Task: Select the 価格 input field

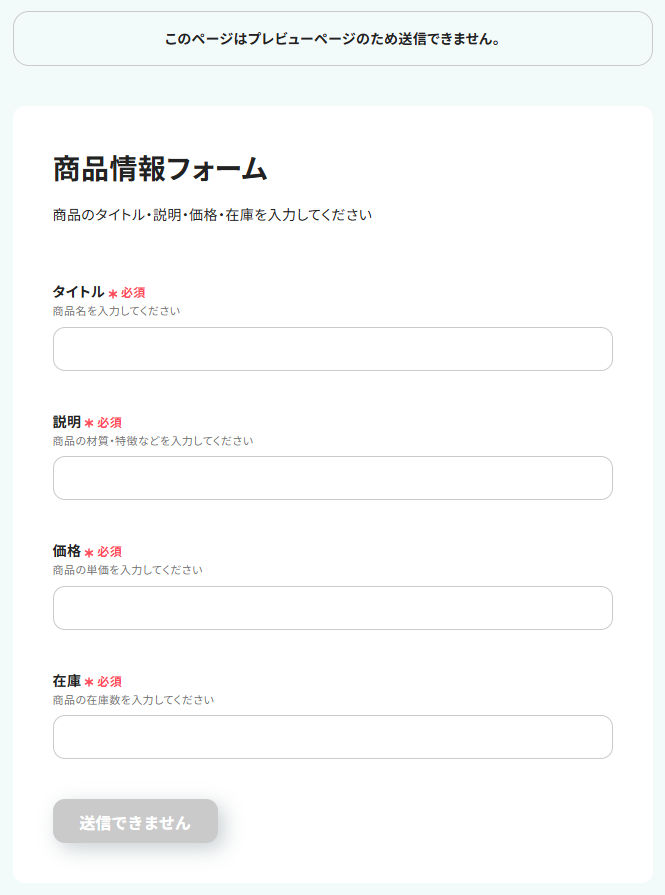Action: click(332, 608)
